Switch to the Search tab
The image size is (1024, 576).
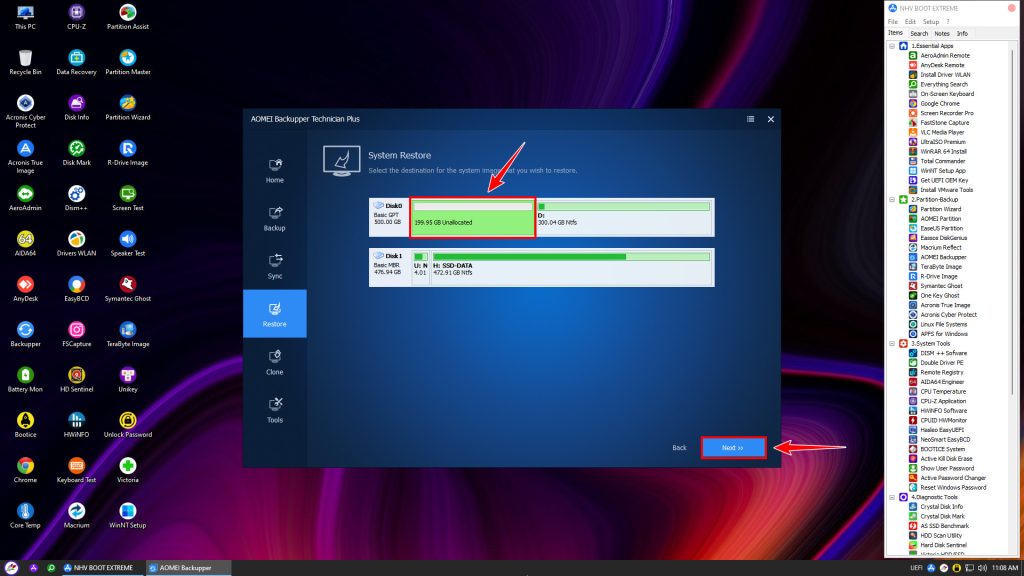coord(919,33)
